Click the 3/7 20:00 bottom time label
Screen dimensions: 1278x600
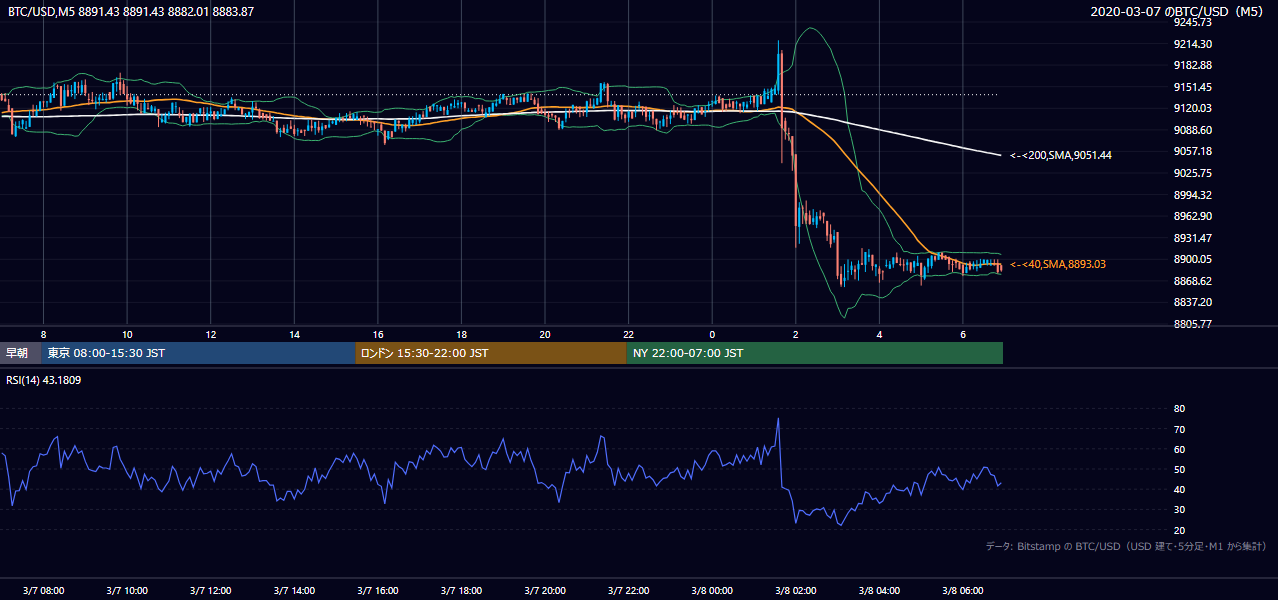point(545,591)
